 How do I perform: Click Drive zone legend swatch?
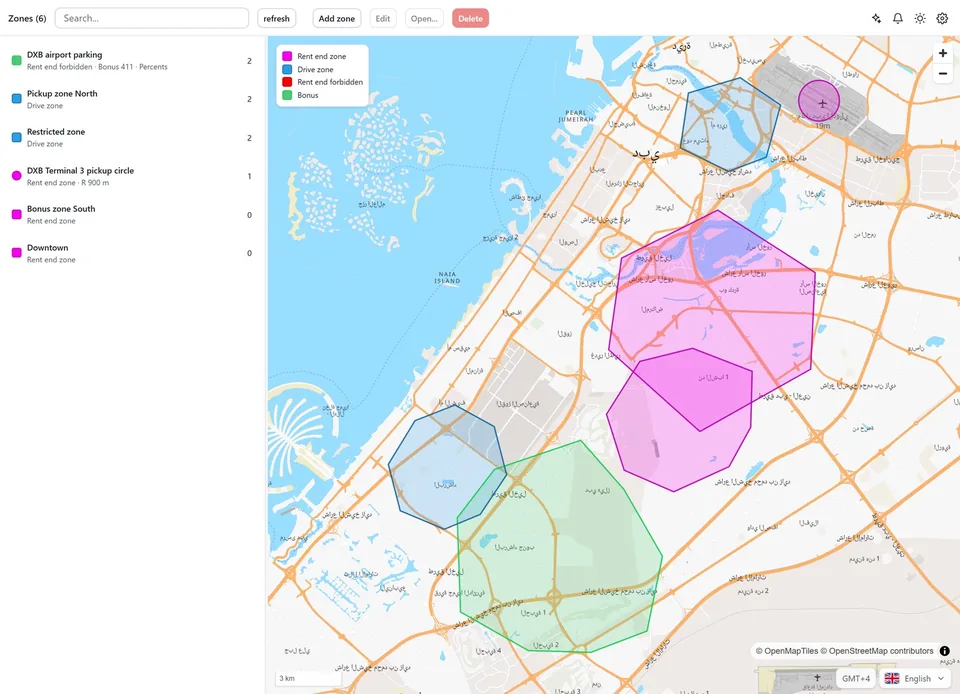[x=287, y=69]
